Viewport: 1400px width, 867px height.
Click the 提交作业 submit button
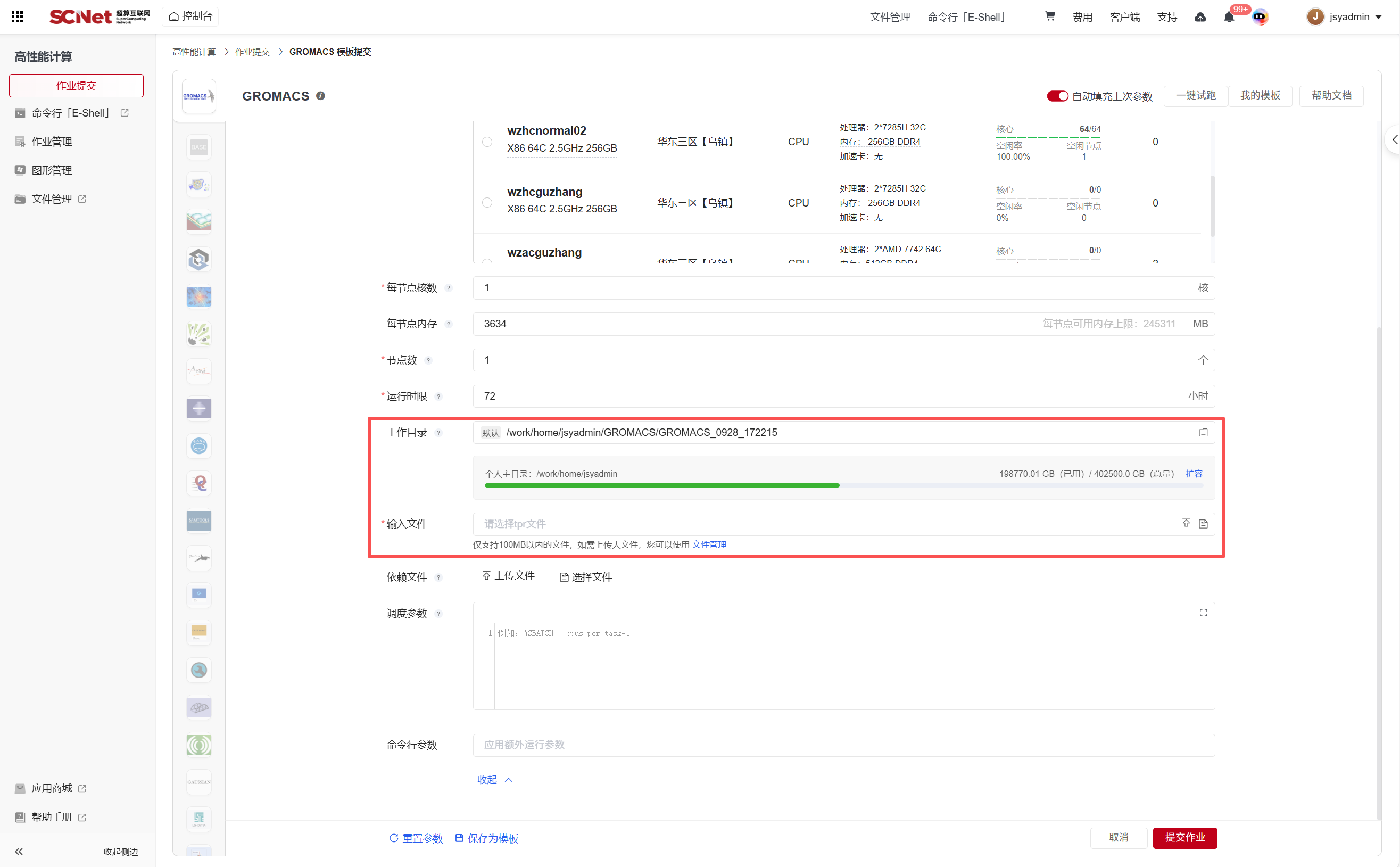point(1184,837)
